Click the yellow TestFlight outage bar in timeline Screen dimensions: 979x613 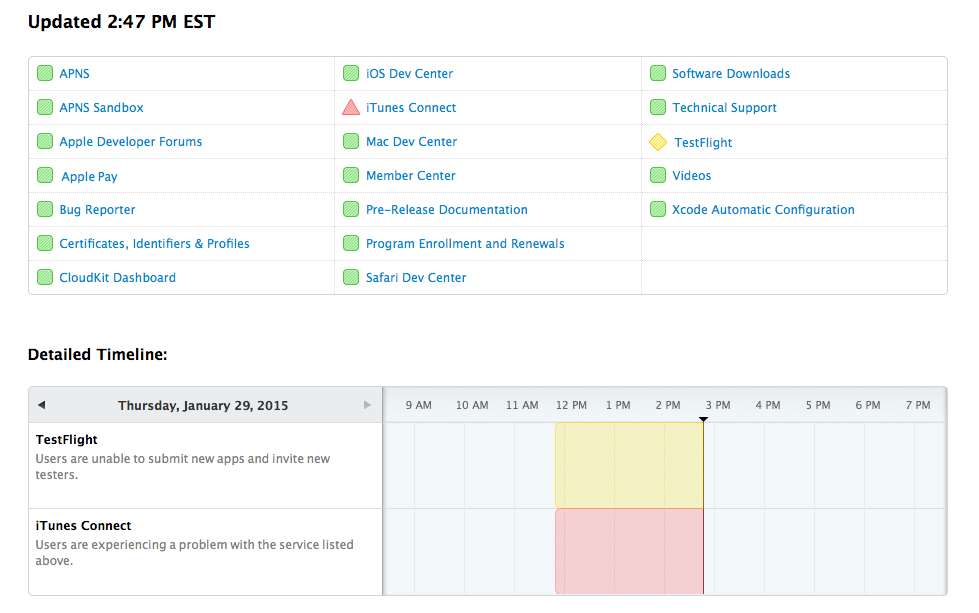pyautogui.click(x=629, y=465)
